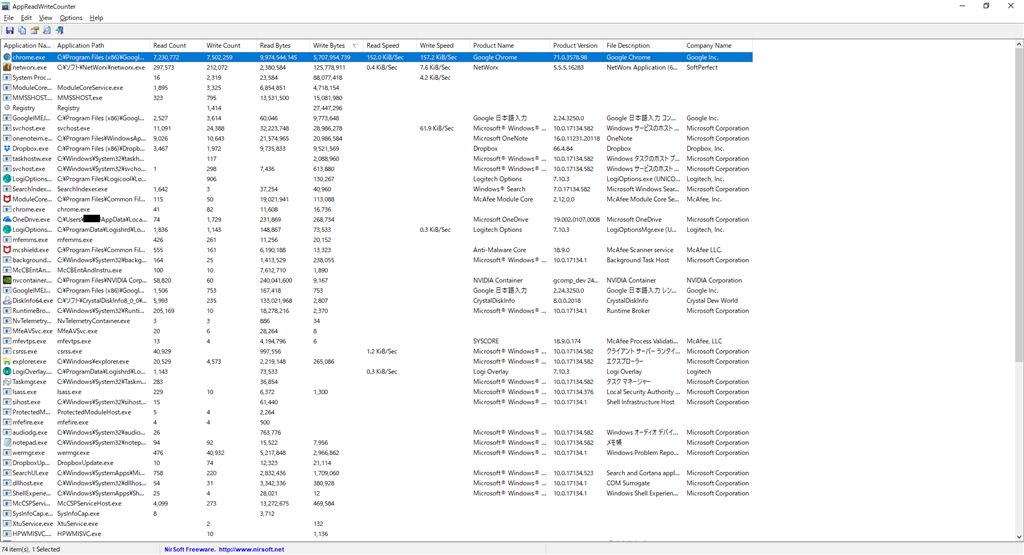Click the LogiOptions.exe (UNICODE) row icon

[7, 179]
